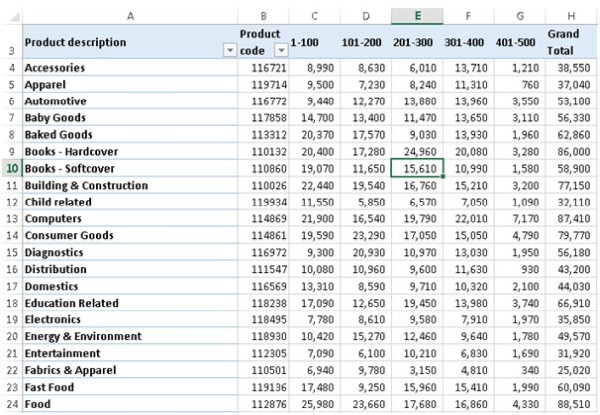Click the select-all corner of the sheet

pos(10,15)
